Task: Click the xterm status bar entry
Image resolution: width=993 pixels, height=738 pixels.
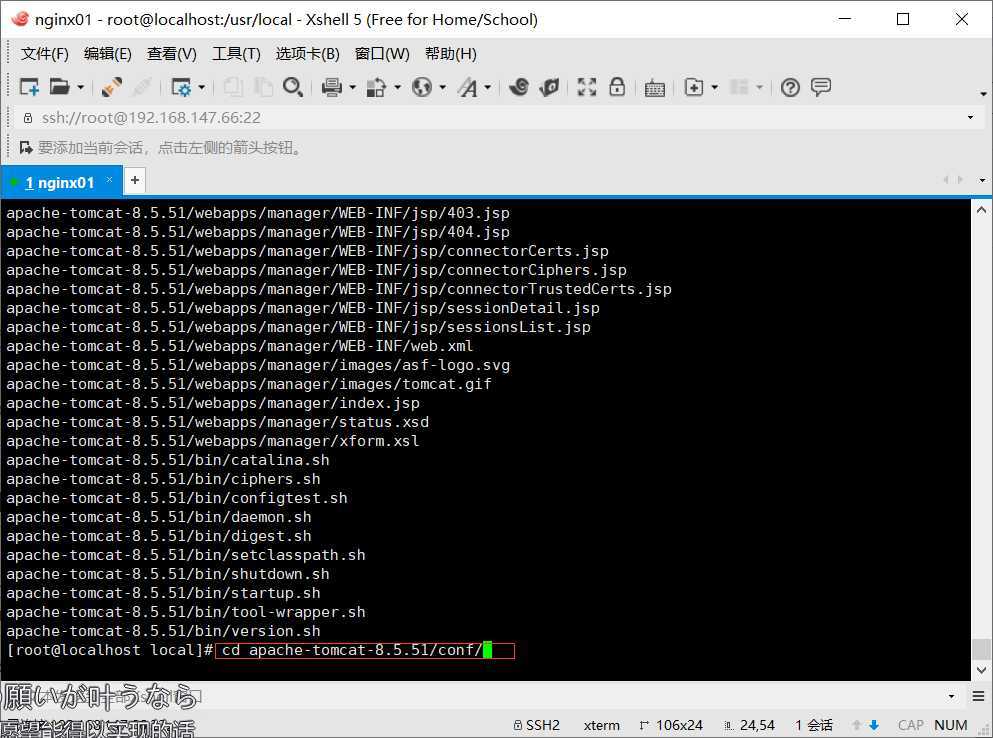Action: 602,725
